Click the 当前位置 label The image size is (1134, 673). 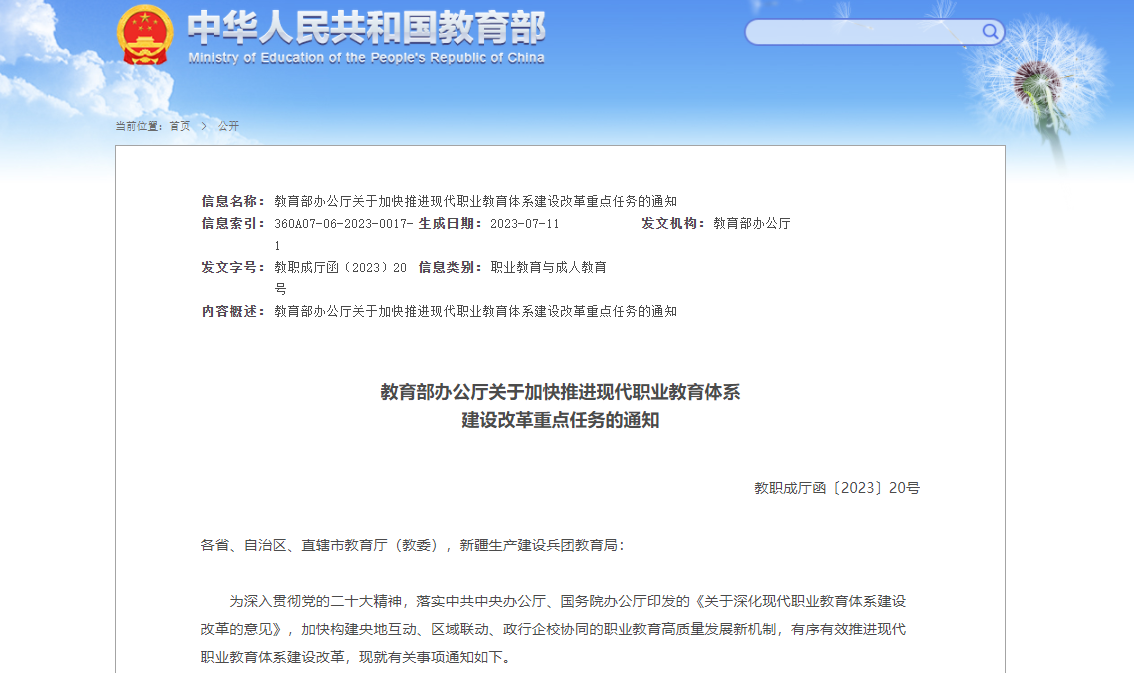pyautogui.click(x=139, y=126)
